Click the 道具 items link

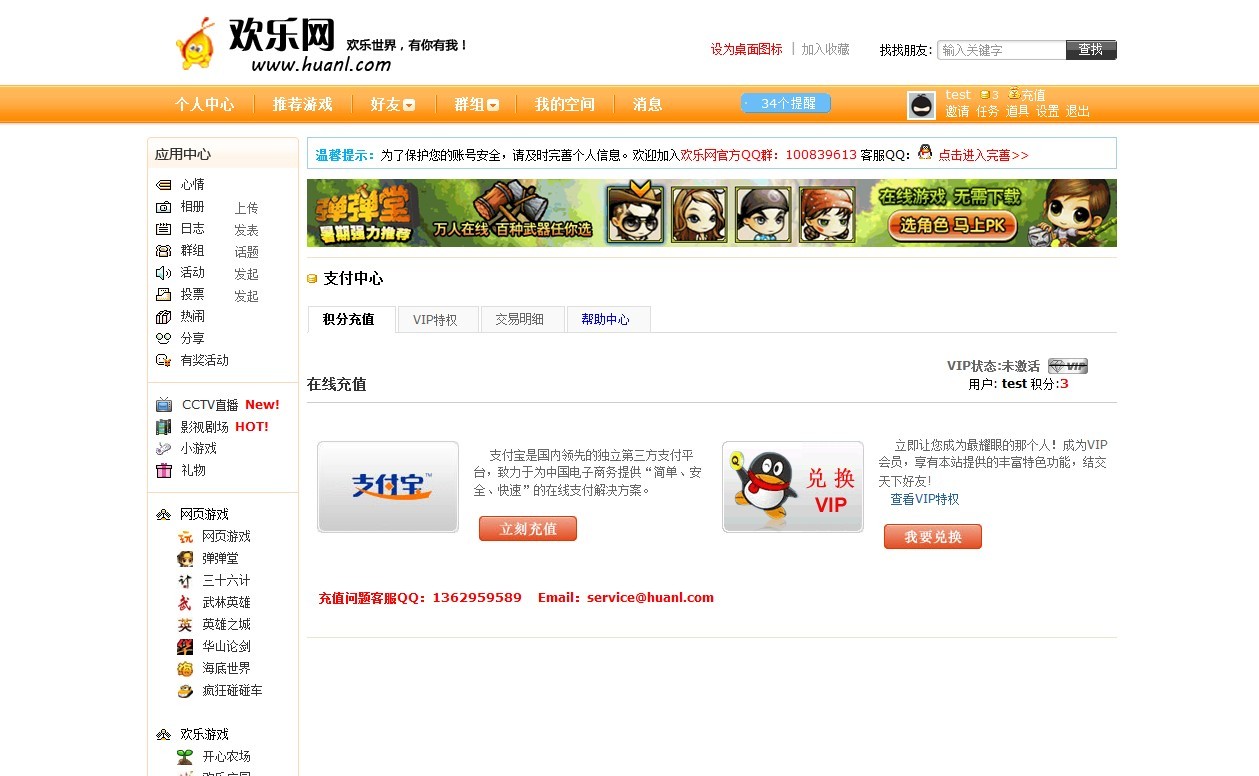[x=1018, y=112]
